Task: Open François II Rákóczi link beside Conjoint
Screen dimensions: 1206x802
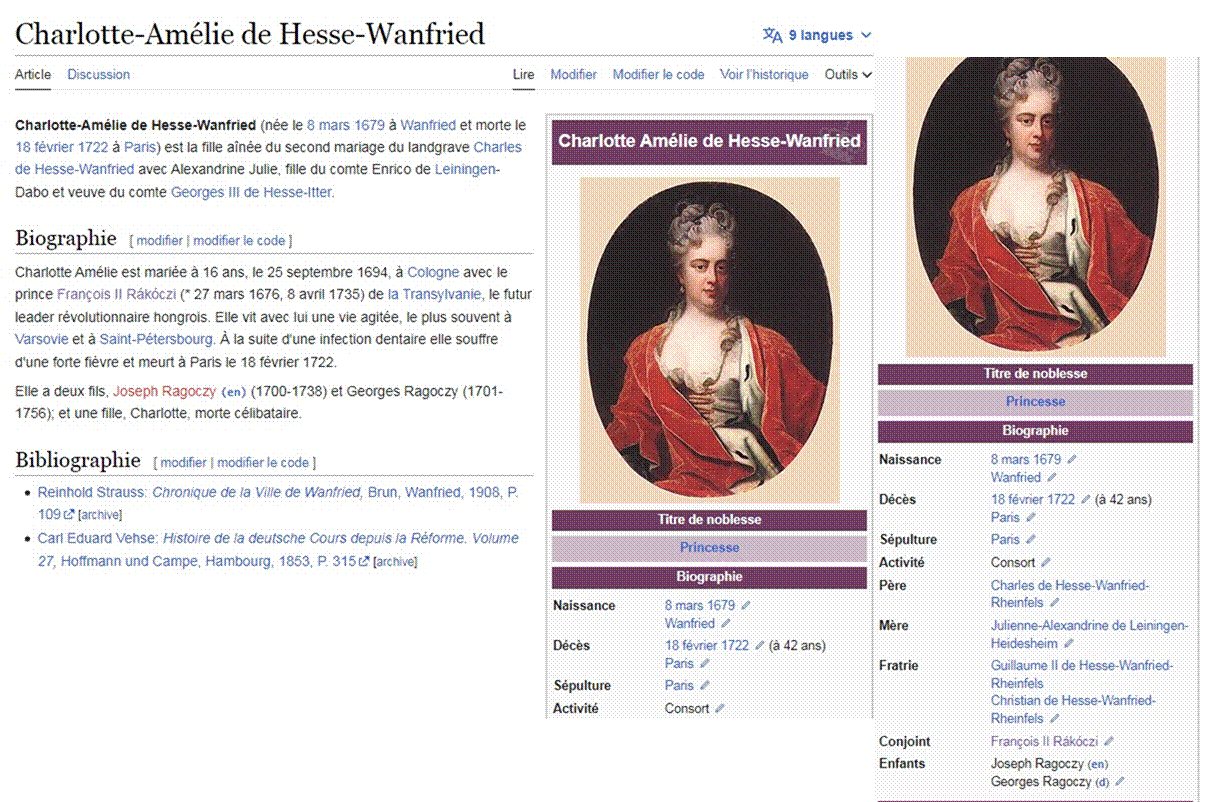Action: coord(1044,742)
